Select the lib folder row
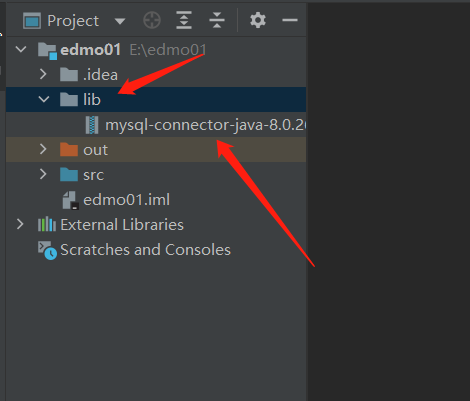This screenshot has width=470, height=401. click(x=156, y=99)
